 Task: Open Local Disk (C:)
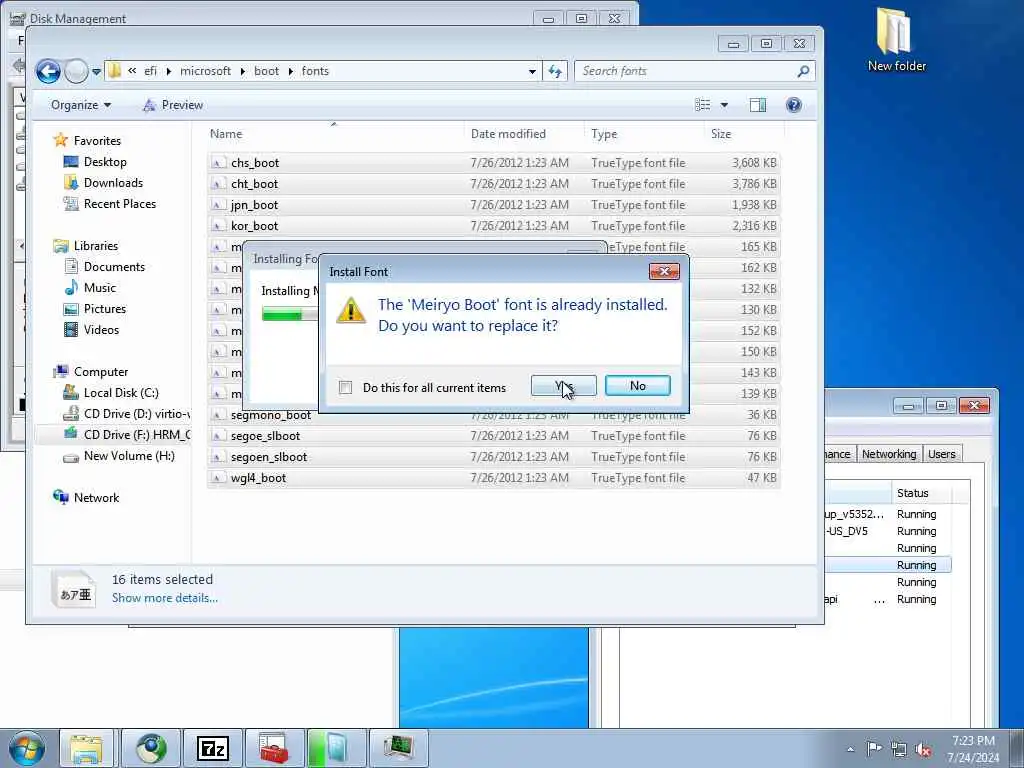pos(121,392)
